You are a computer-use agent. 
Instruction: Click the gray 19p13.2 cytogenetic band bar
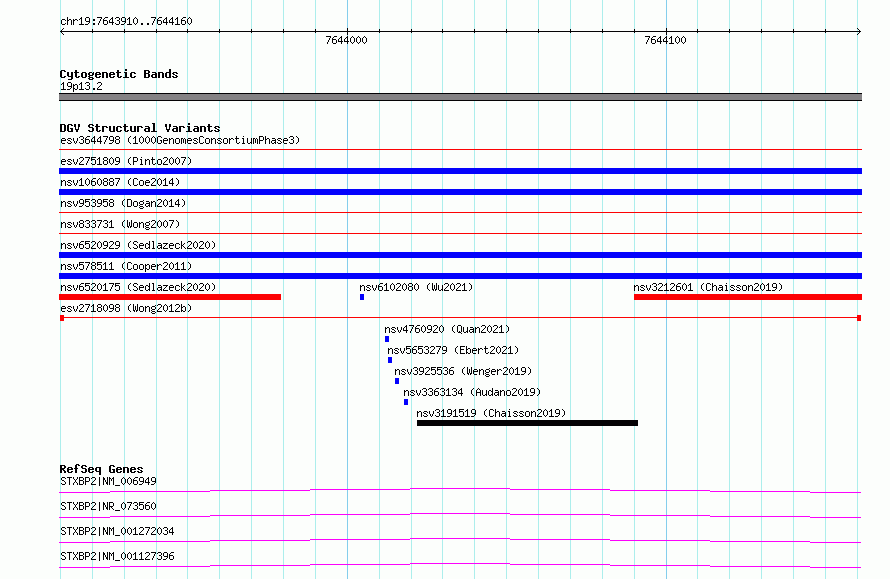[460, 97]
